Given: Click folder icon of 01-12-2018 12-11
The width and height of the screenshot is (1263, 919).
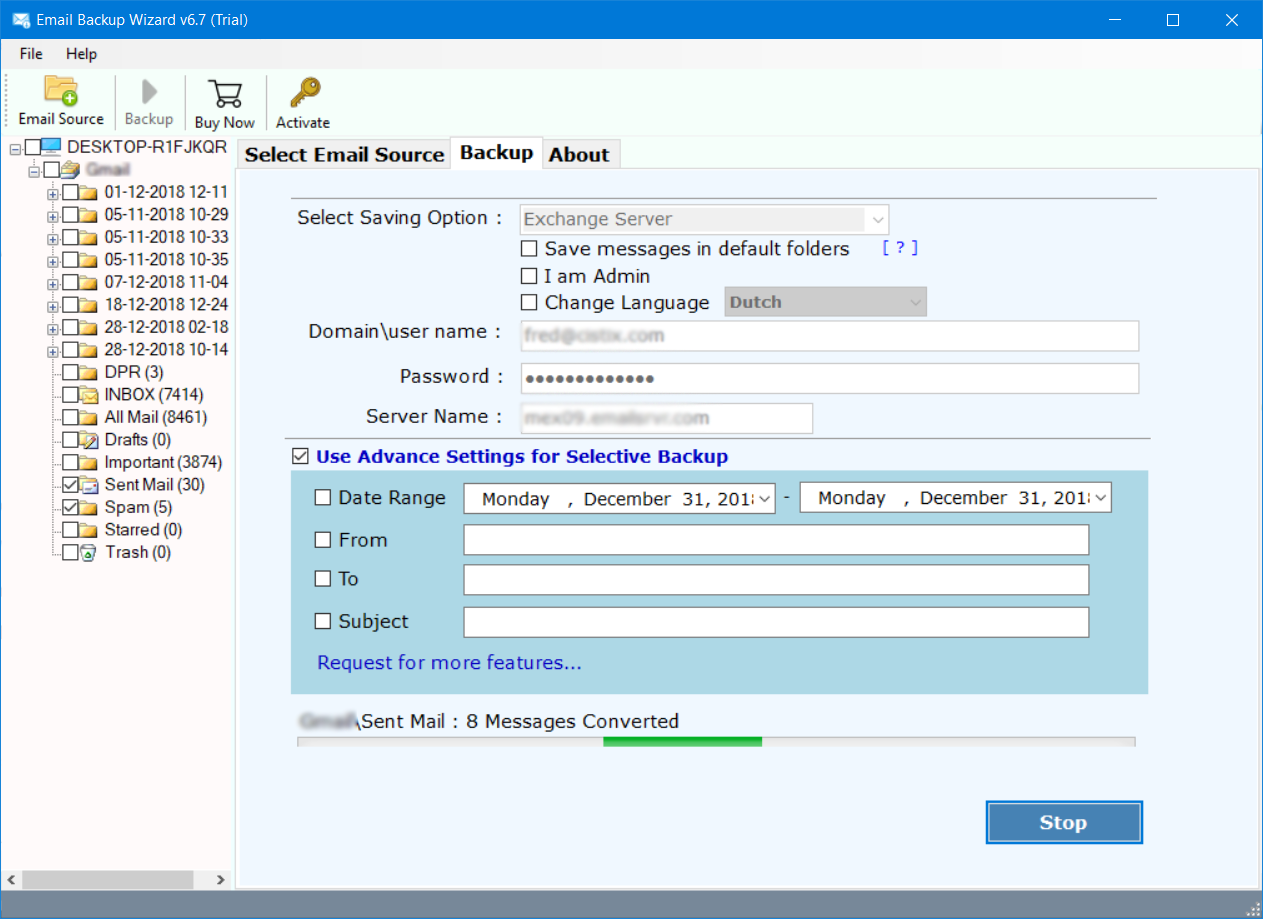Looking at the screenshot, I should point(89,192).
